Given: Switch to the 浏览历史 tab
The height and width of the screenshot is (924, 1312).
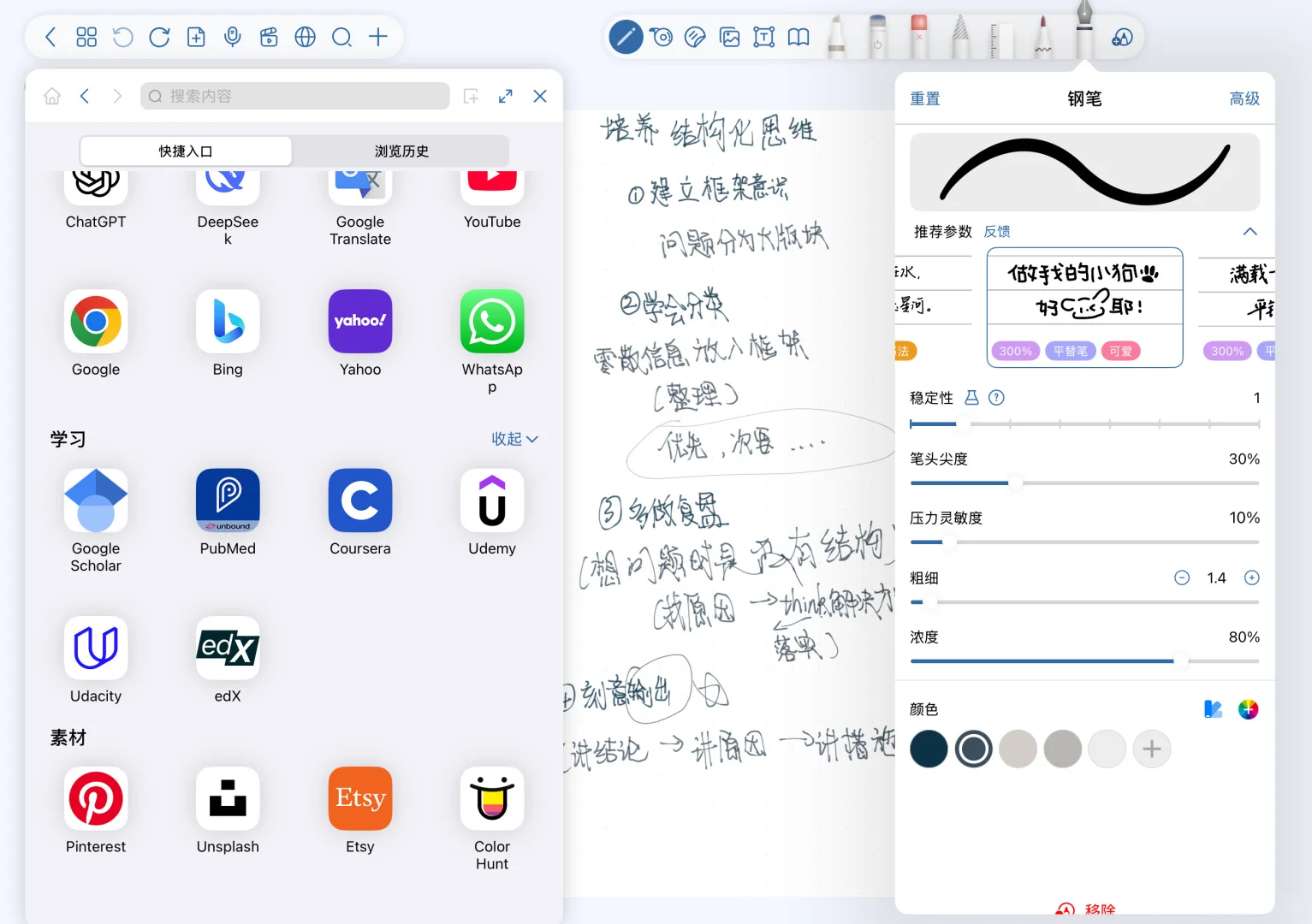Looking at the screenshot, I should (x=401, y=151).
